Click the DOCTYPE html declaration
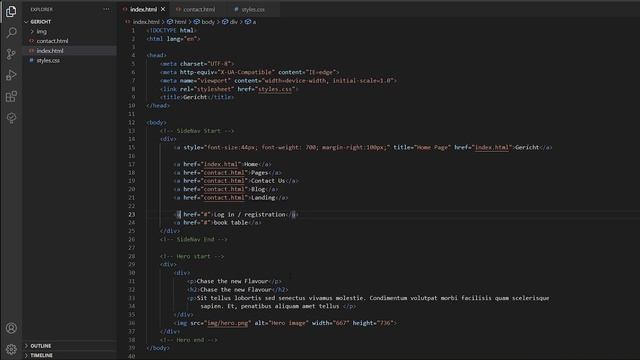Screen dimensions: 640x360 pos(171,30)
